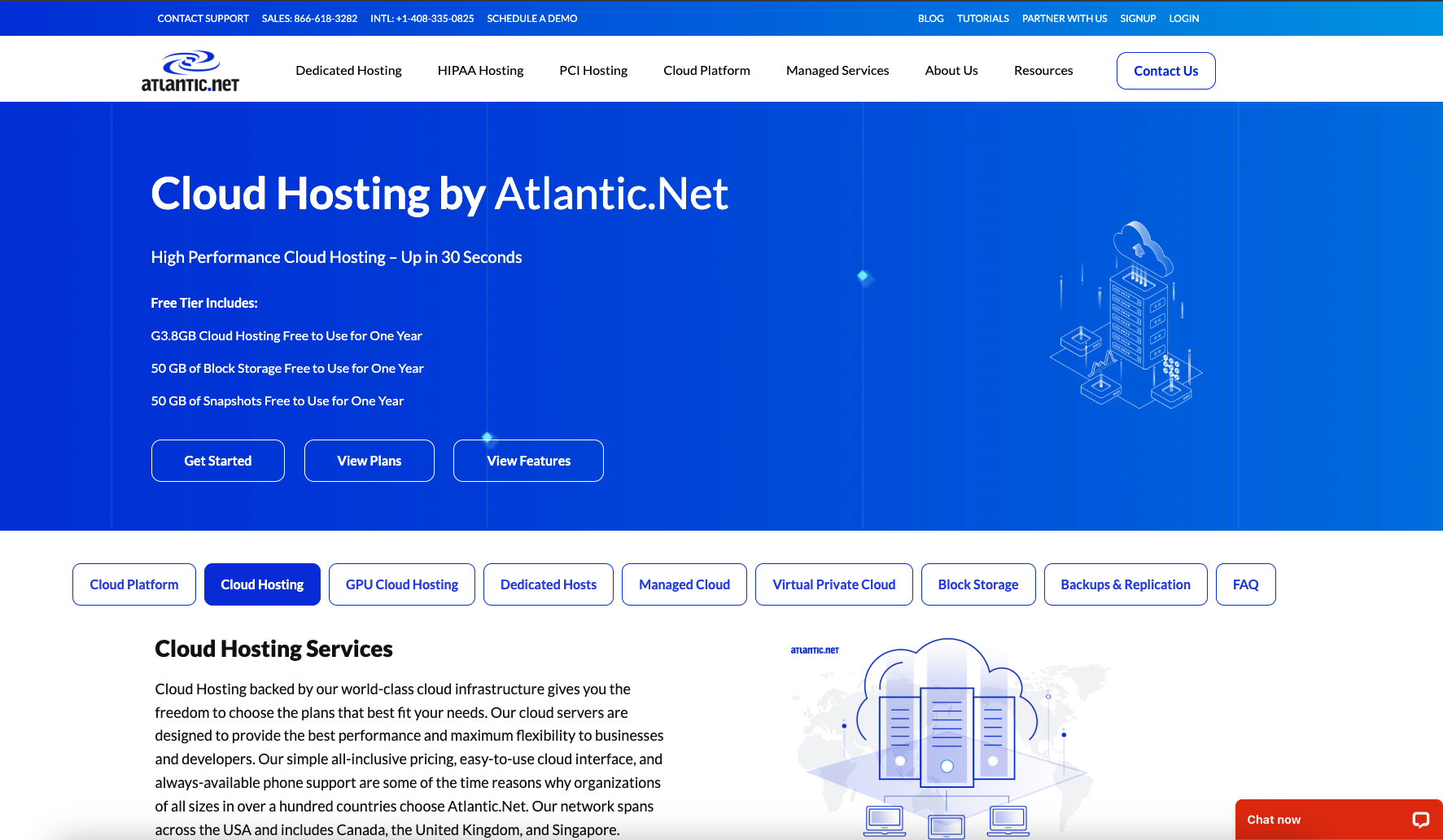The width and height of the screenshot is (1443, 840).
Task: Open the Managed Services menu
Action: (x=837, y=70)
